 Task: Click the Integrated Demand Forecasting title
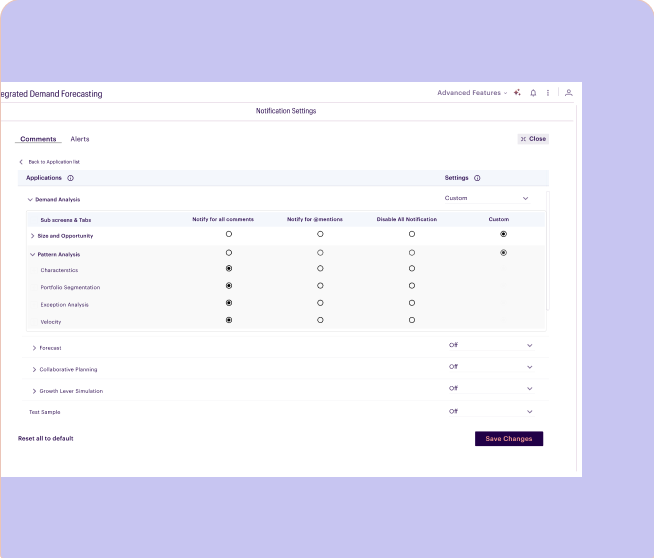(x=51, y=94)
